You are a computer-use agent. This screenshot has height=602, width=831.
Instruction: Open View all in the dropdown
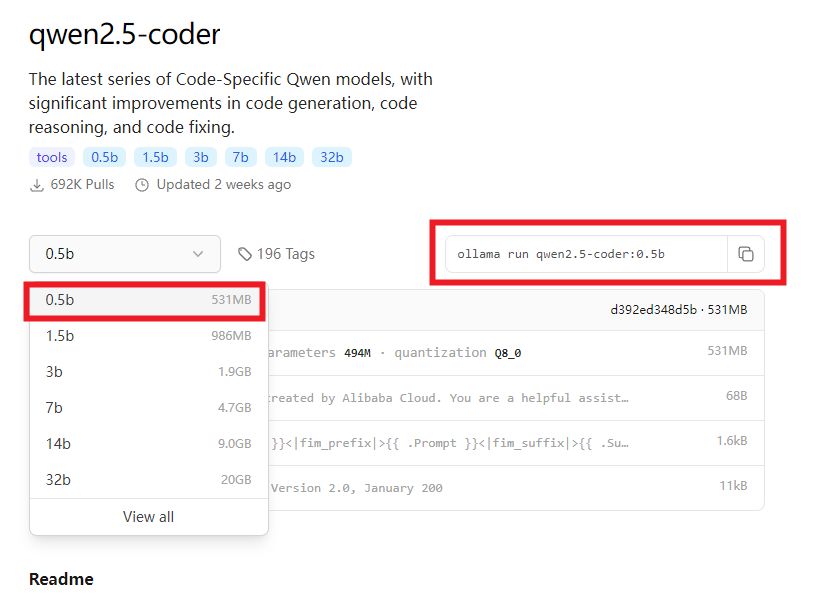tap(148, 517)
